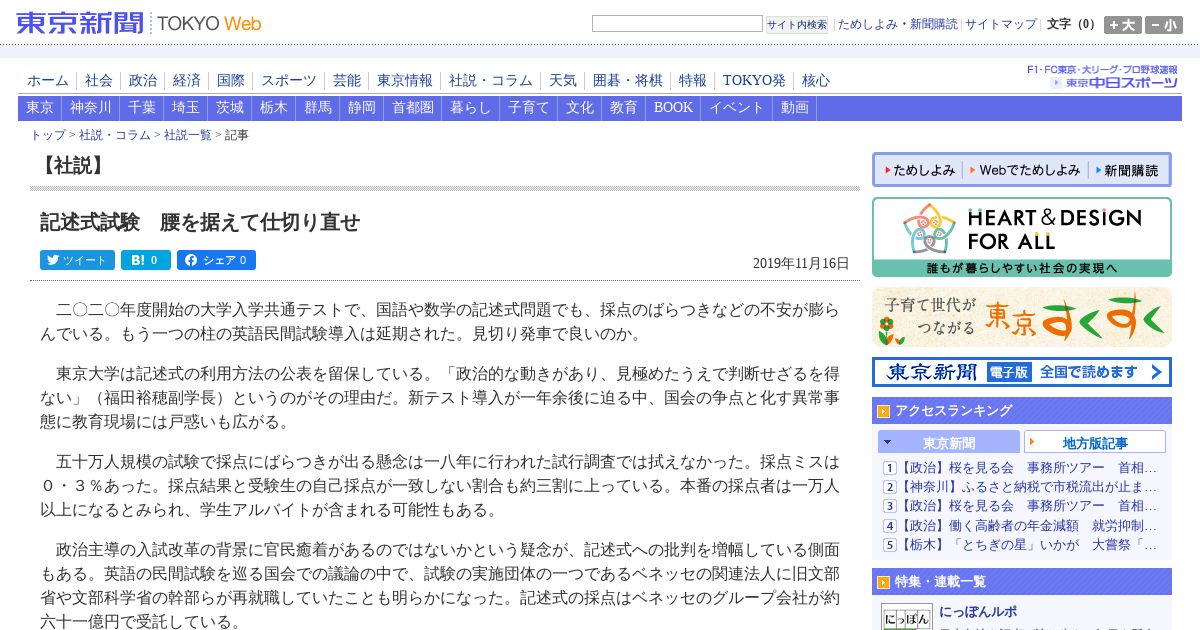This screenshot has width=1200, height=630.
Task: Select 千葉 in the regional bar
Action: tap(142, 108)
